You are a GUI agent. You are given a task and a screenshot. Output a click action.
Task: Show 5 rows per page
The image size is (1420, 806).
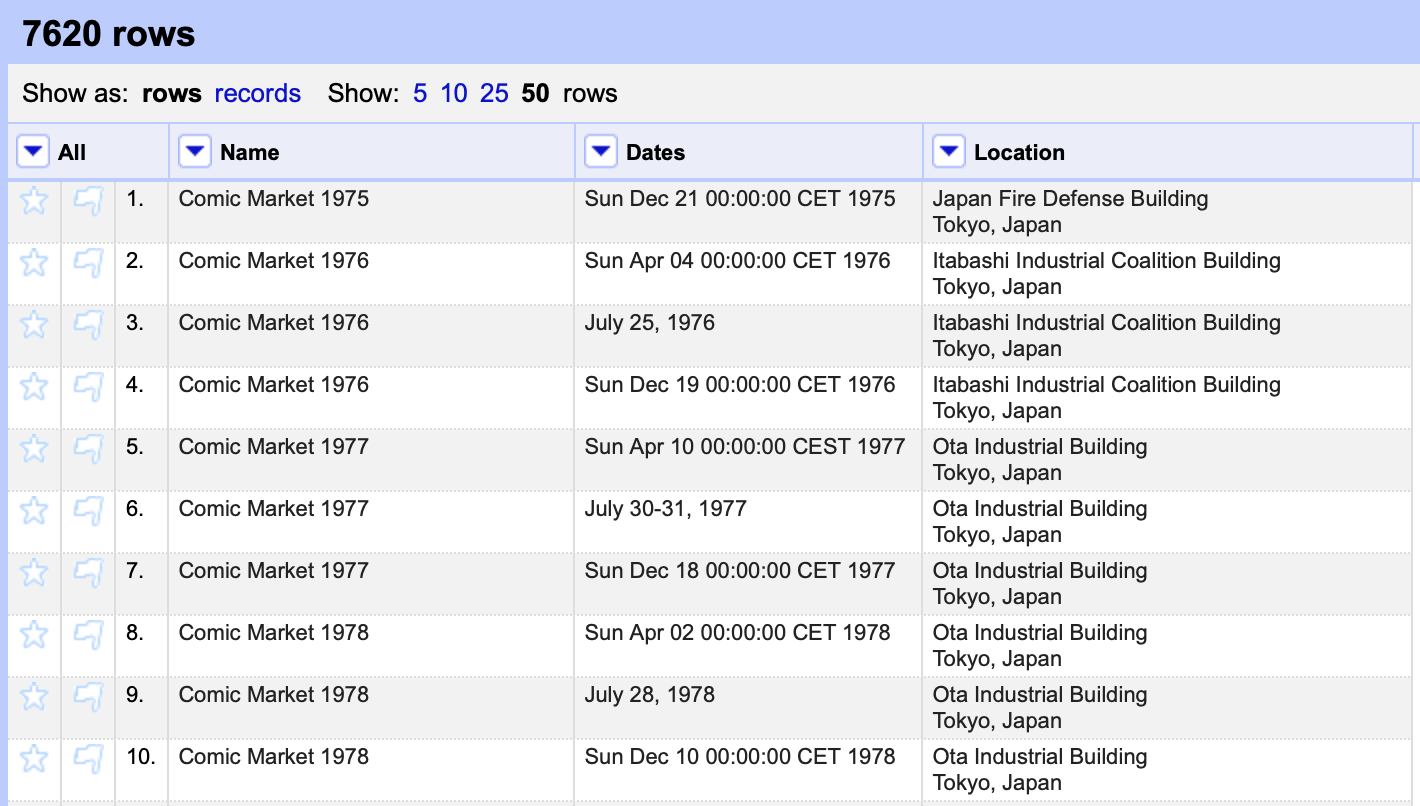pos(419,93)
